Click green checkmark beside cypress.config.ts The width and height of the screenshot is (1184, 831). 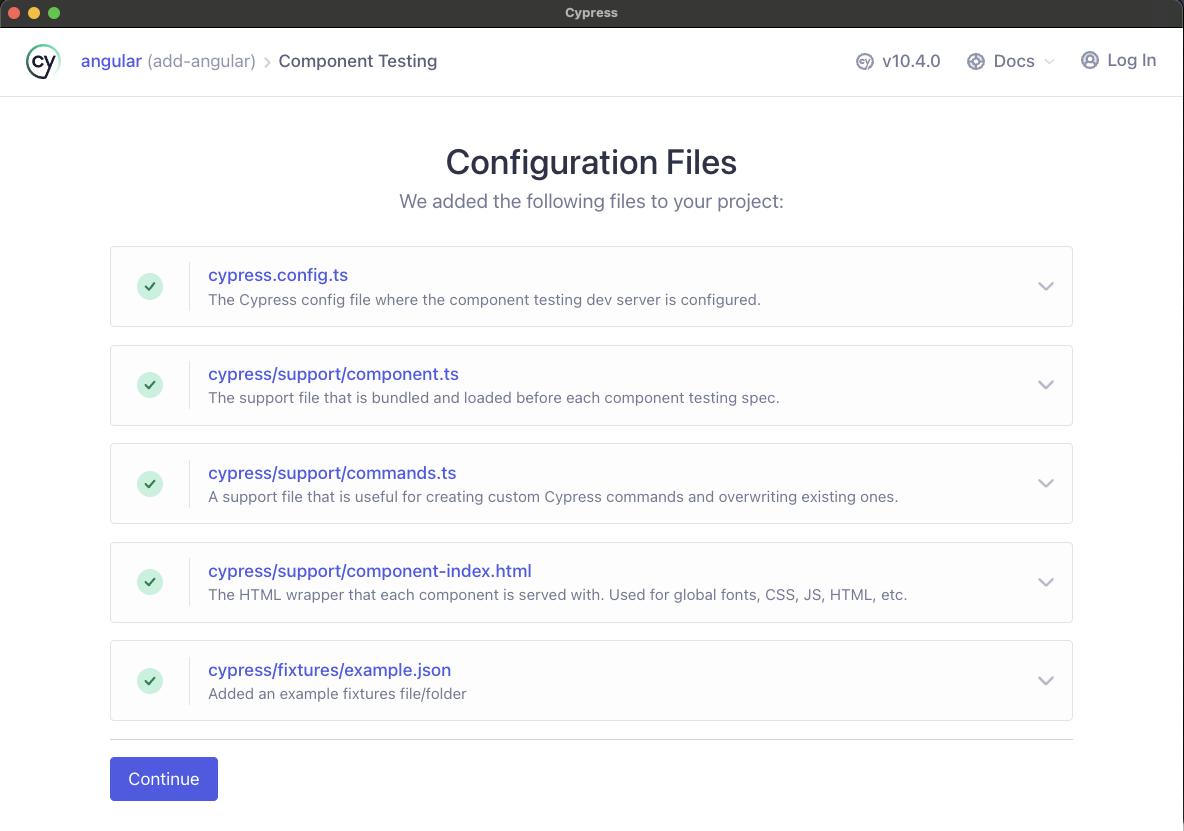click(149, 286)
